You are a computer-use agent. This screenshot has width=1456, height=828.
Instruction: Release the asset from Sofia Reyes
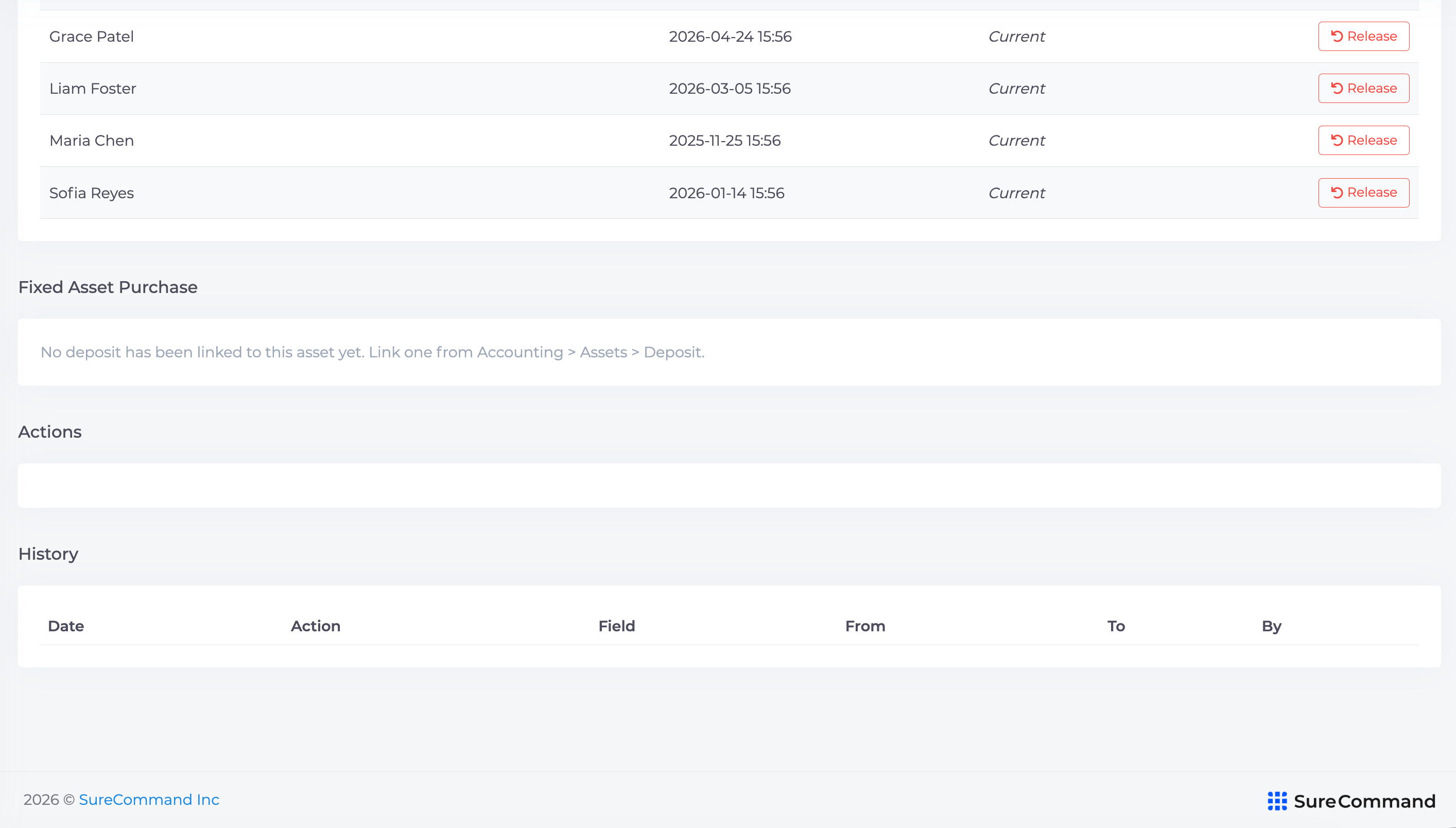1363,193
